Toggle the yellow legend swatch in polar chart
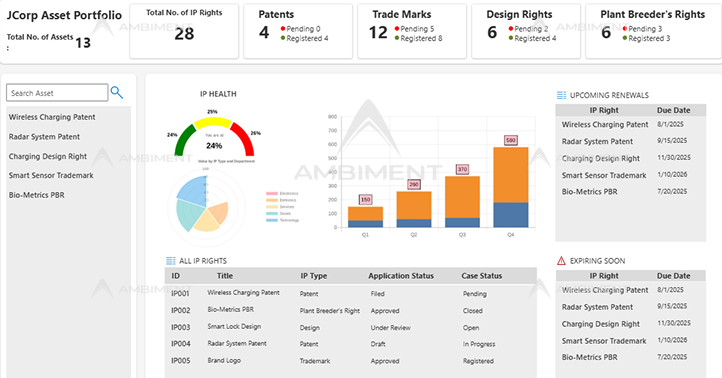This screenshot has height=378, width=722. pyautogui.click(x=272, y=207)
